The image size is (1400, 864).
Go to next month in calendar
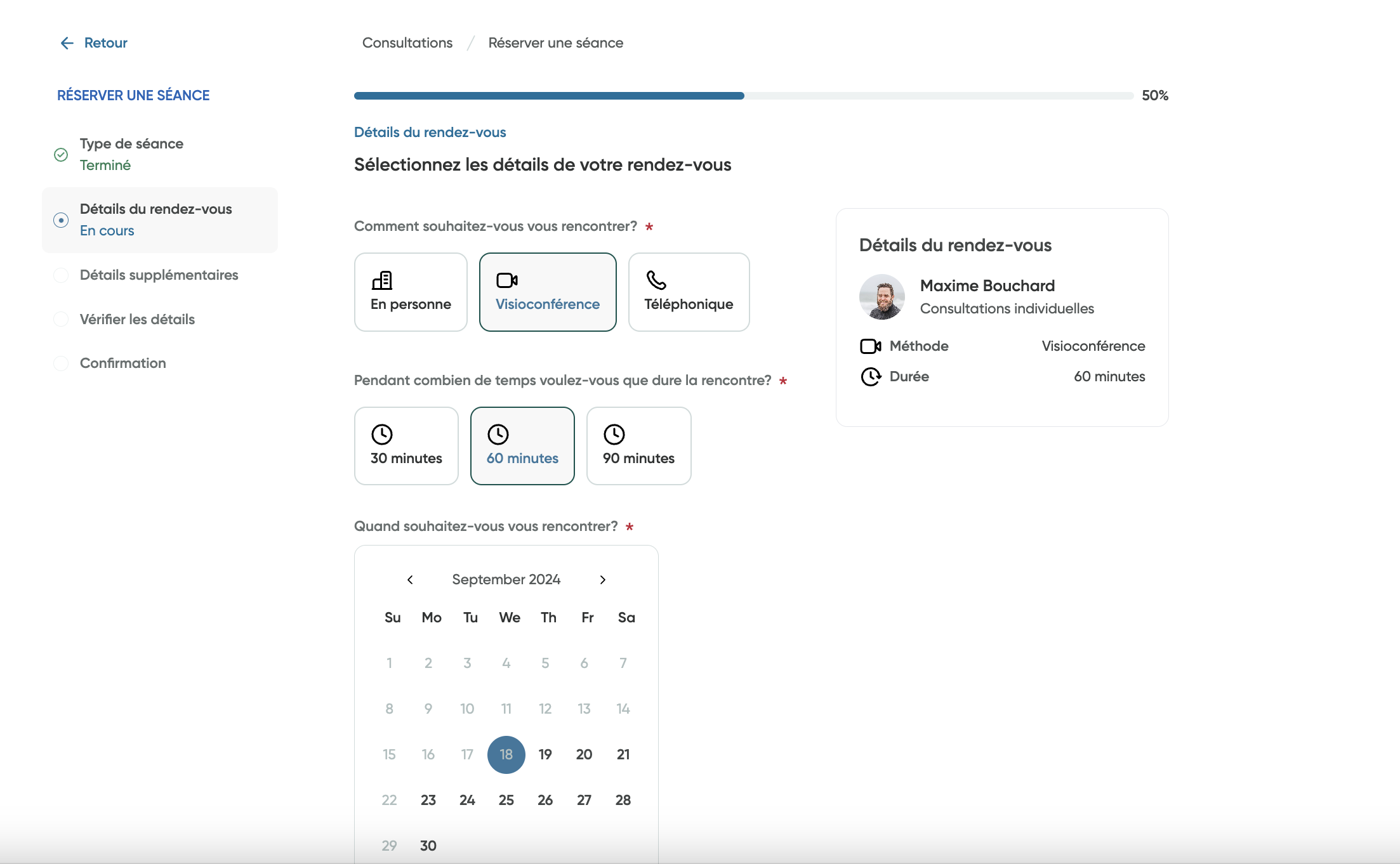602,579
